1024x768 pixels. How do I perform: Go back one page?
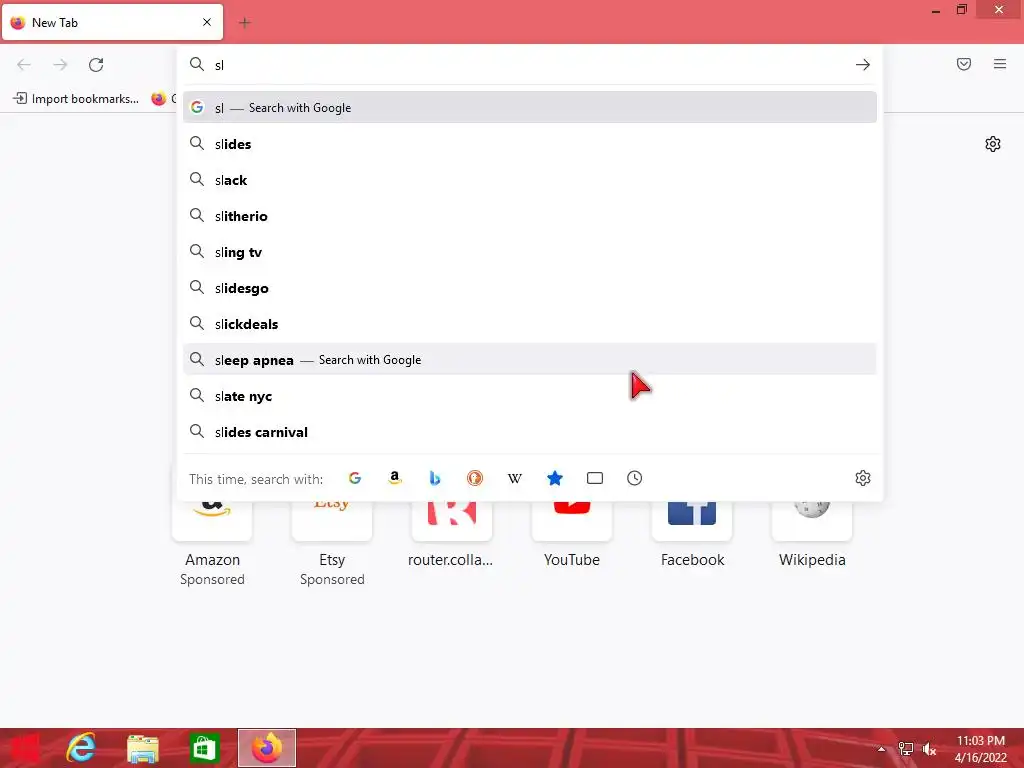tap(24, 65)
